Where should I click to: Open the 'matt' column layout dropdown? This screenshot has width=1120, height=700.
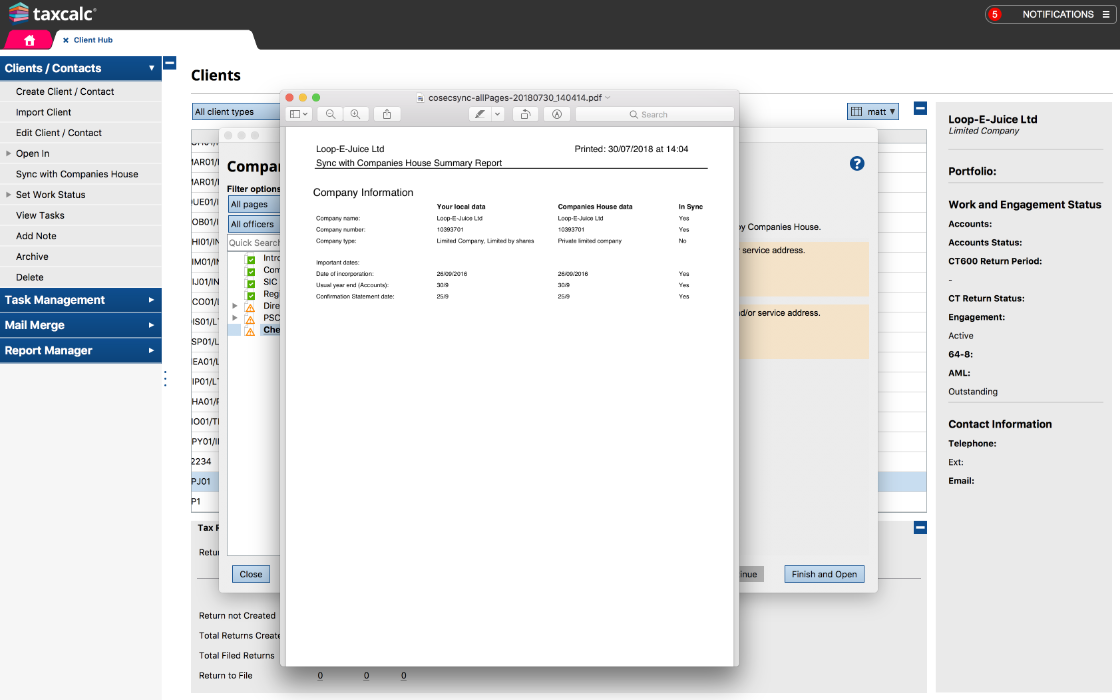coord(872,112)
